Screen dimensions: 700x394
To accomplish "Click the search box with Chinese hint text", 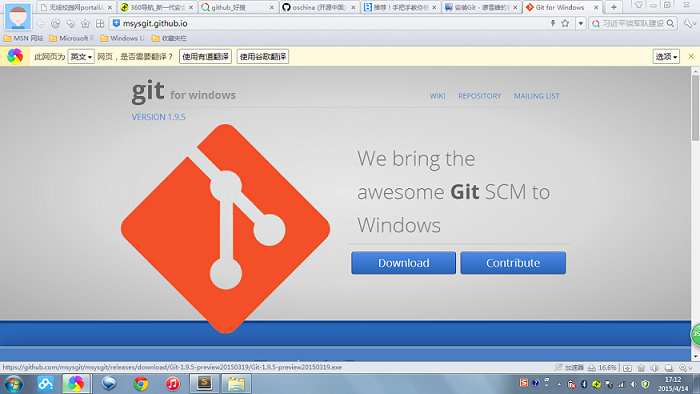I will [x=633, y=23].
